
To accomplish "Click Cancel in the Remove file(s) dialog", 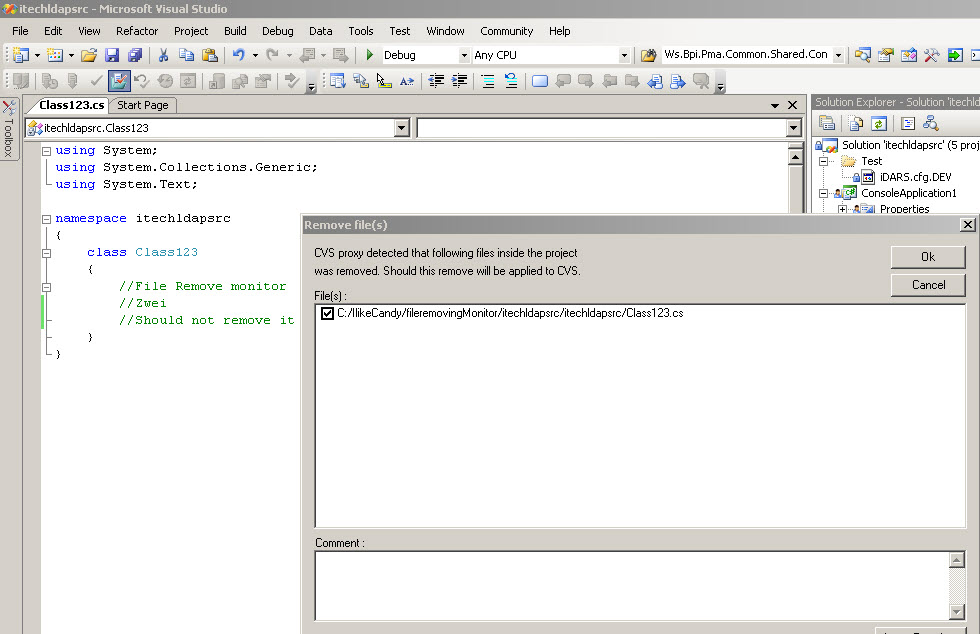I will pyautogui.click(x=927, y=285).
